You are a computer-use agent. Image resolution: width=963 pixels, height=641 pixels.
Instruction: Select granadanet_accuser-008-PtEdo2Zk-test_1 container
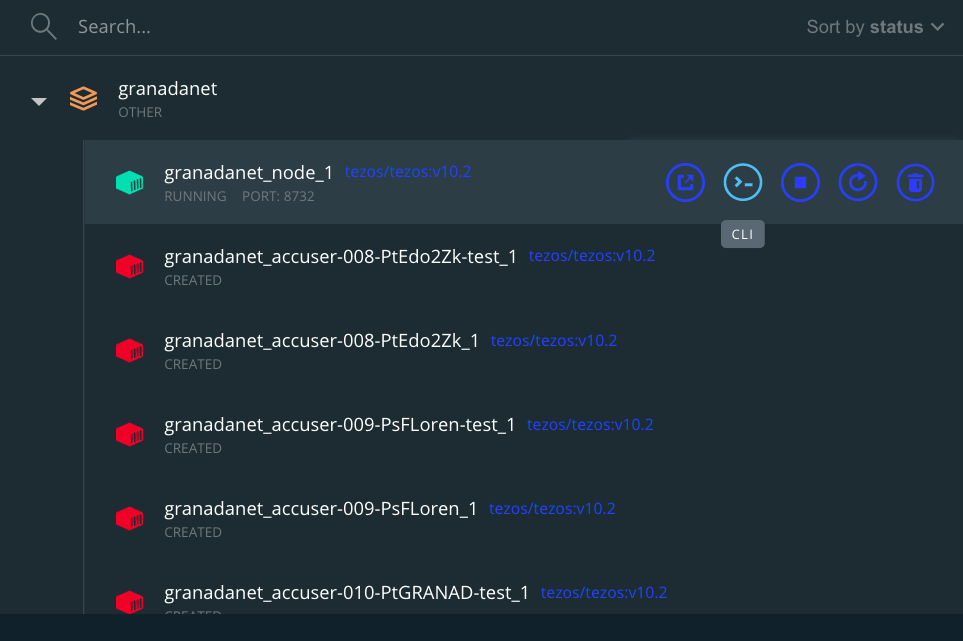(x=340, y=257)
